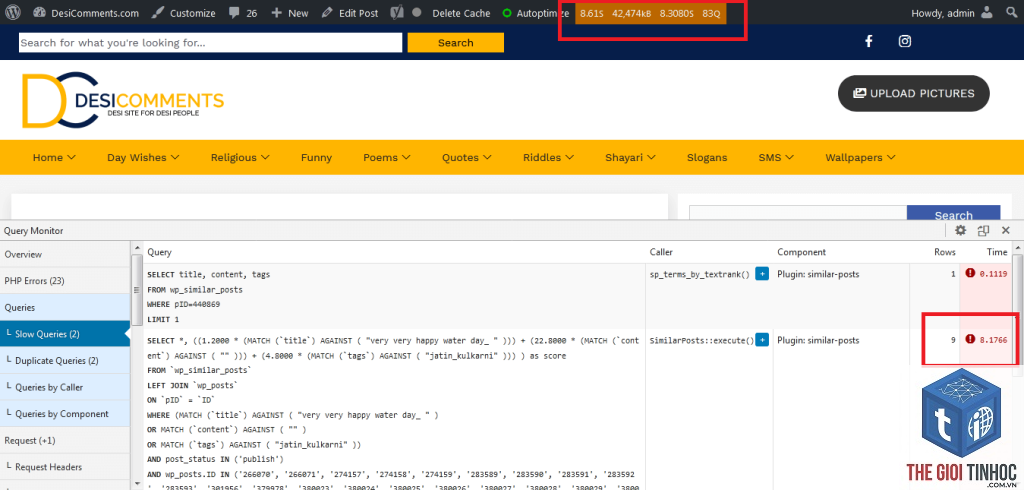Close the Query Monitor panel
The height and width of the screenshot is (490, 1024).
pyautogui.click(x=1006, y=230)
